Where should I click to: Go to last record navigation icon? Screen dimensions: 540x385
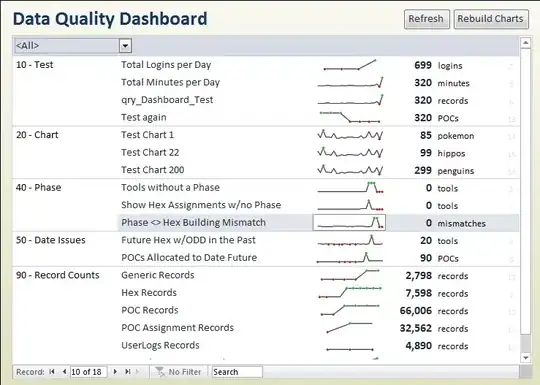tap(128, 372)
